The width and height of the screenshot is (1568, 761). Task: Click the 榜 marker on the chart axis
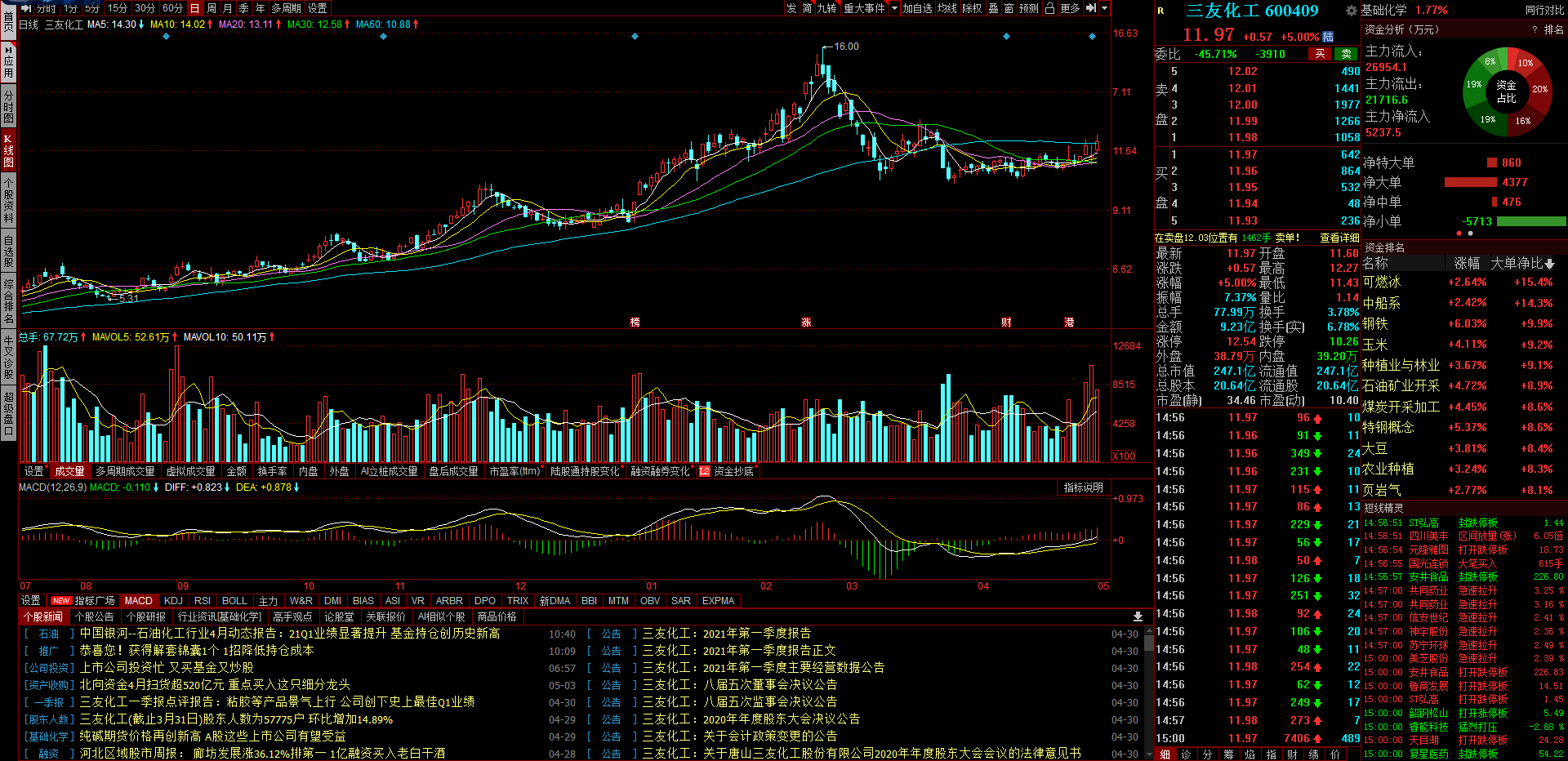(635, 323)
